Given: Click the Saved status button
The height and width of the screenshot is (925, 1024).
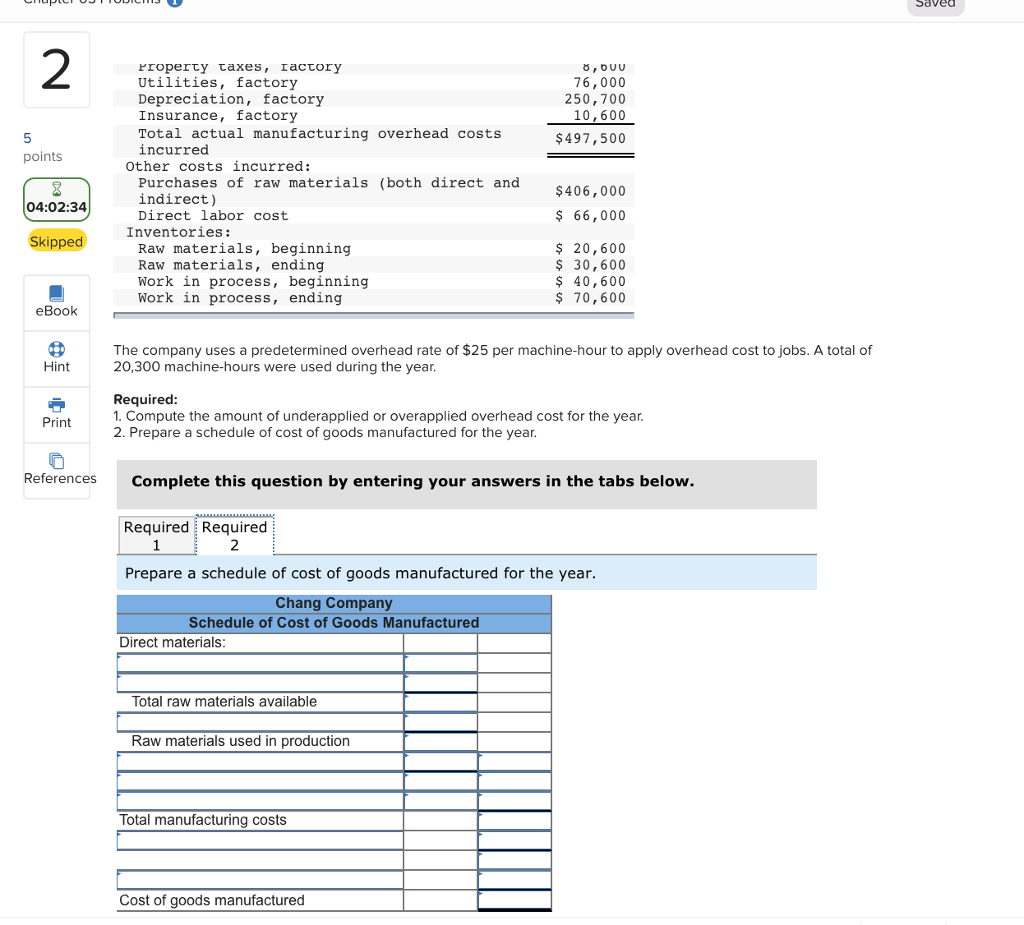Looking at the screenshot, I should pyautogui.click(x=935, y=5).
